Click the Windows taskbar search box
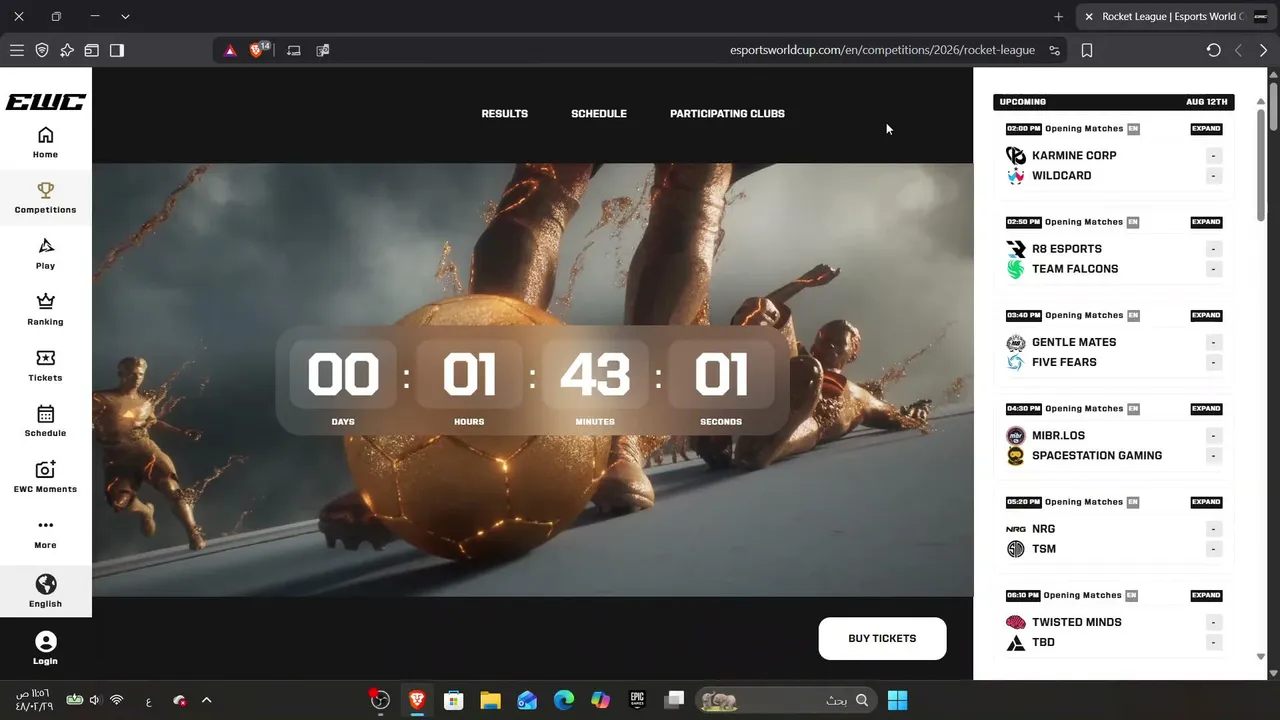This screenshot has width=1280, height=720. (x=785, y=700)
